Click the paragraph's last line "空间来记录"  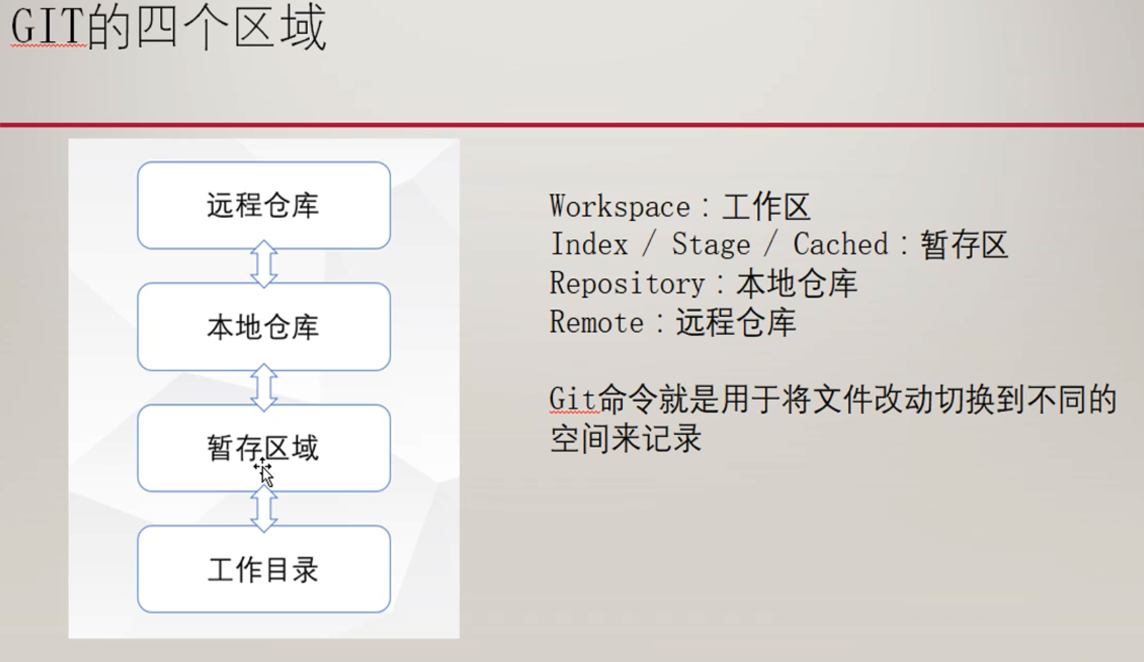coord(625,439)
